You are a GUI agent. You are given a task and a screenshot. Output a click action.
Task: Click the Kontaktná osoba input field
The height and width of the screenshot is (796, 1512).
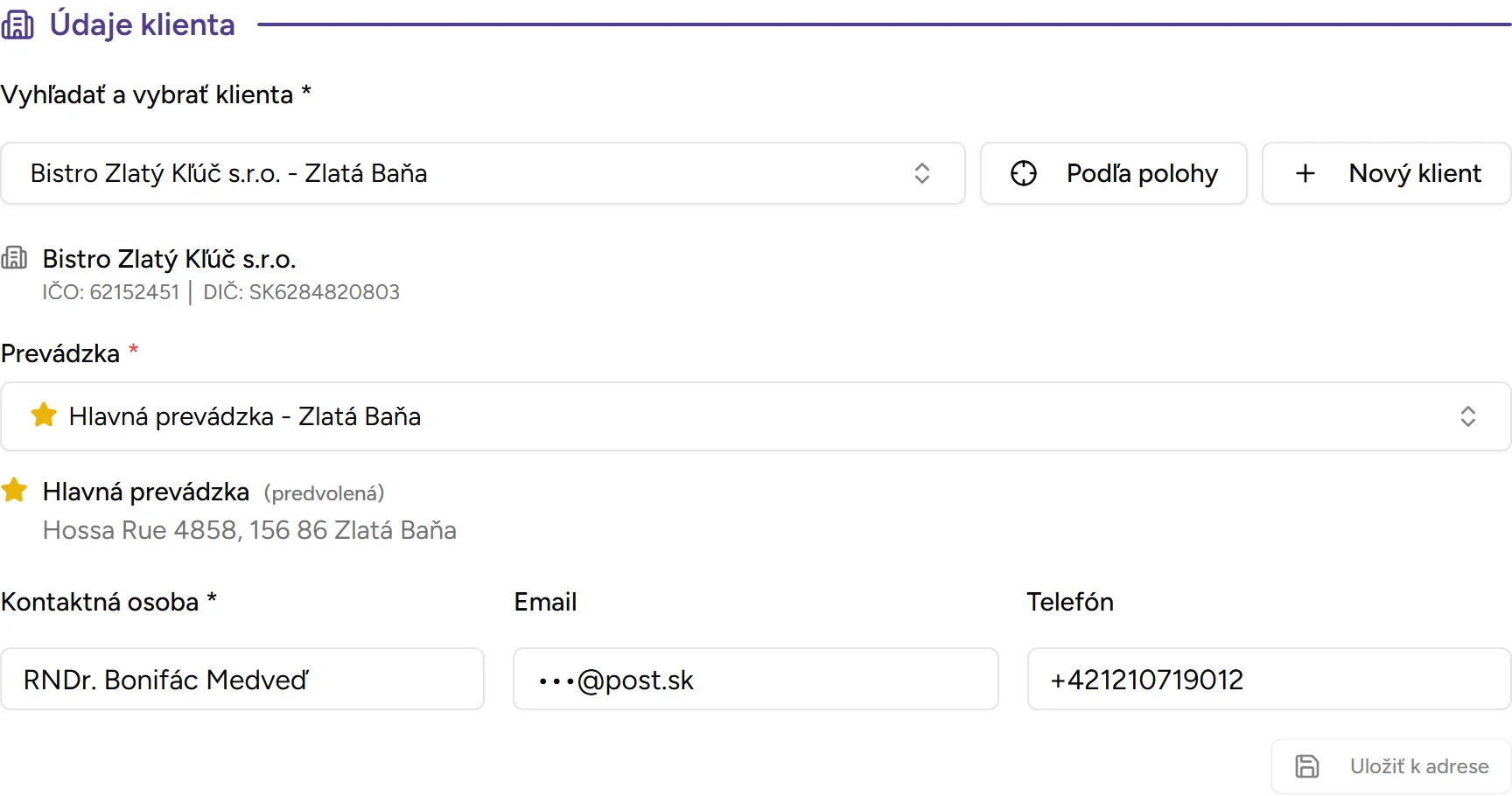pyautogui.click(x=243, y=680)
